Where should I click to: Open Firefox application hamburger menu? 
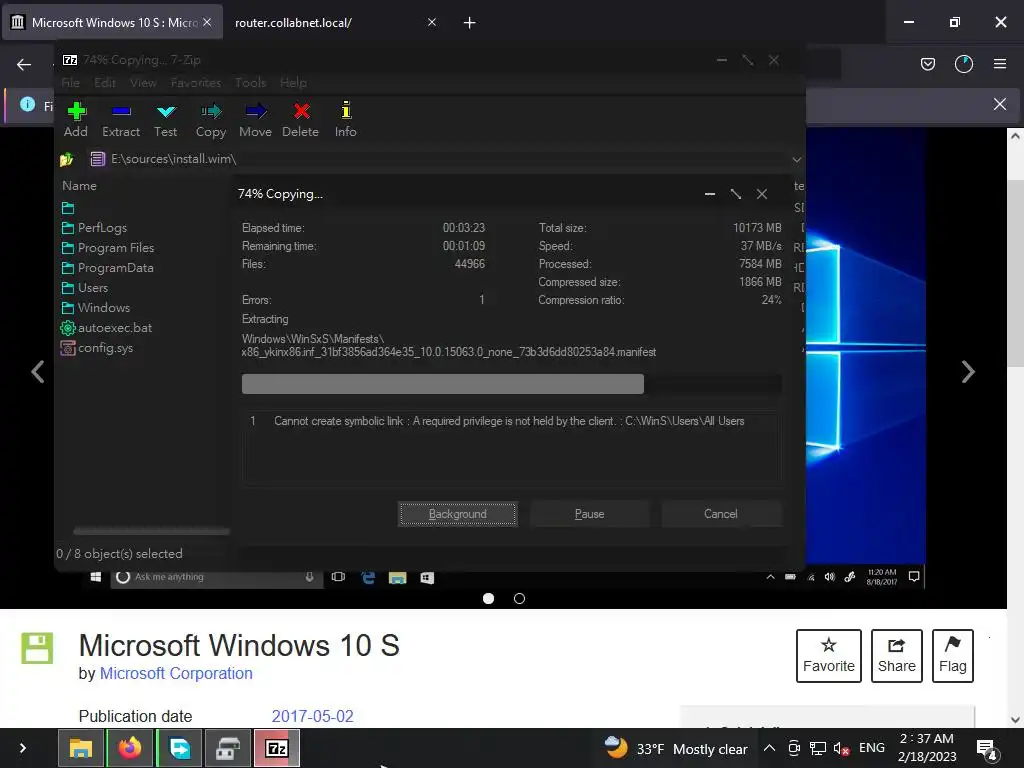tap(999, 64)
